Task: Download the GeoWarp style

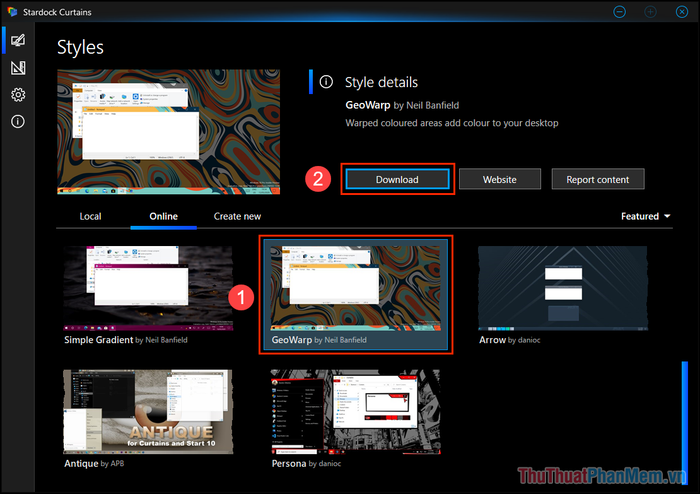Action: pyautogui.click(x=397, y=179)
